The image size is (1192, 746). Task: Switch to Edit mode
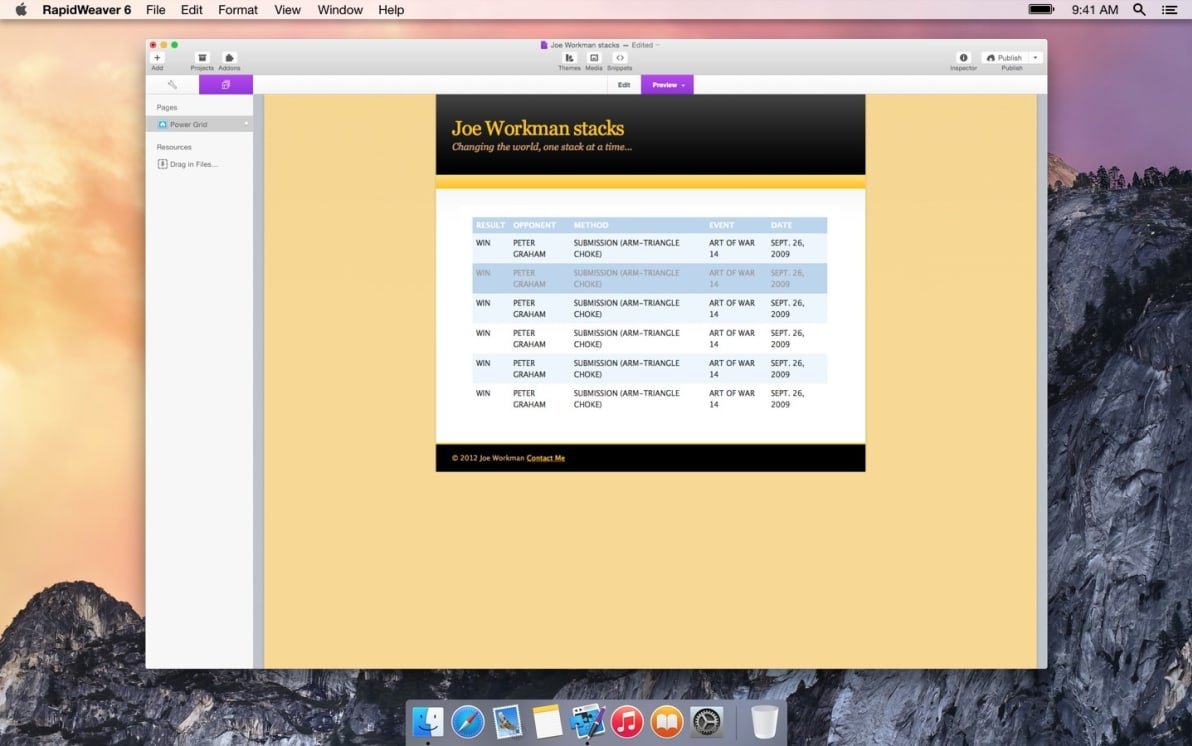(x=624, y=84)
